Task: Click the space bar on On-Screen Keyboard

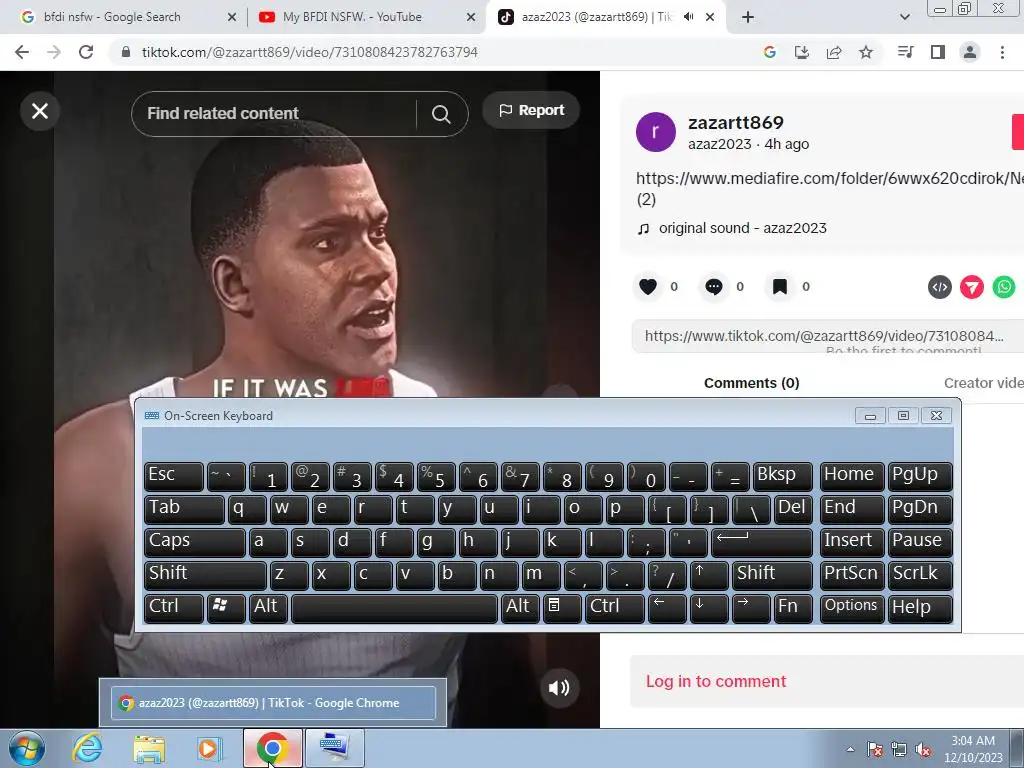Action: pyautogui.click(x=394, y=608)
